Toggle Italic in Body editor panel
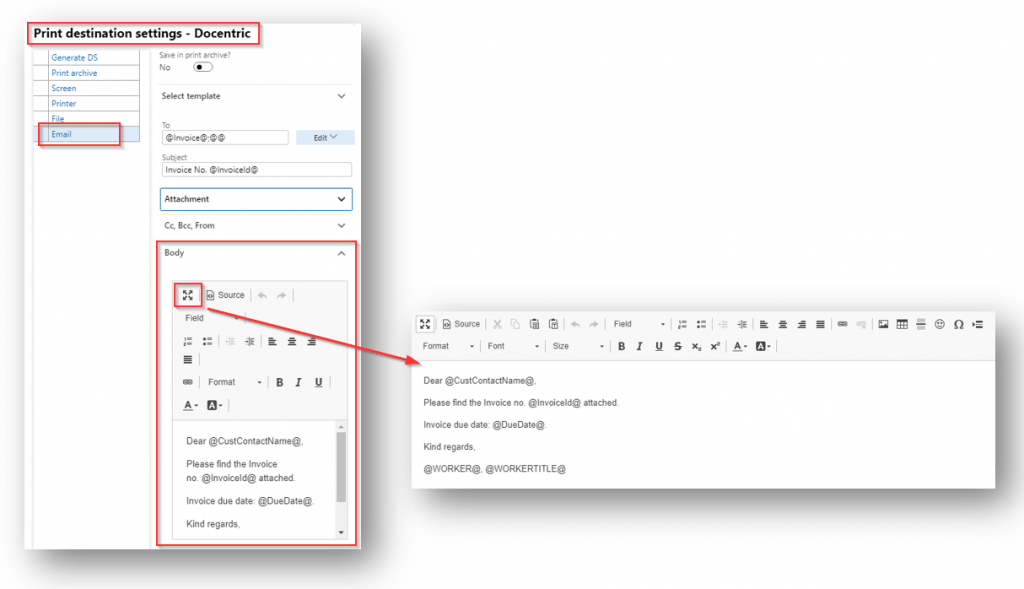 (298, 382)
